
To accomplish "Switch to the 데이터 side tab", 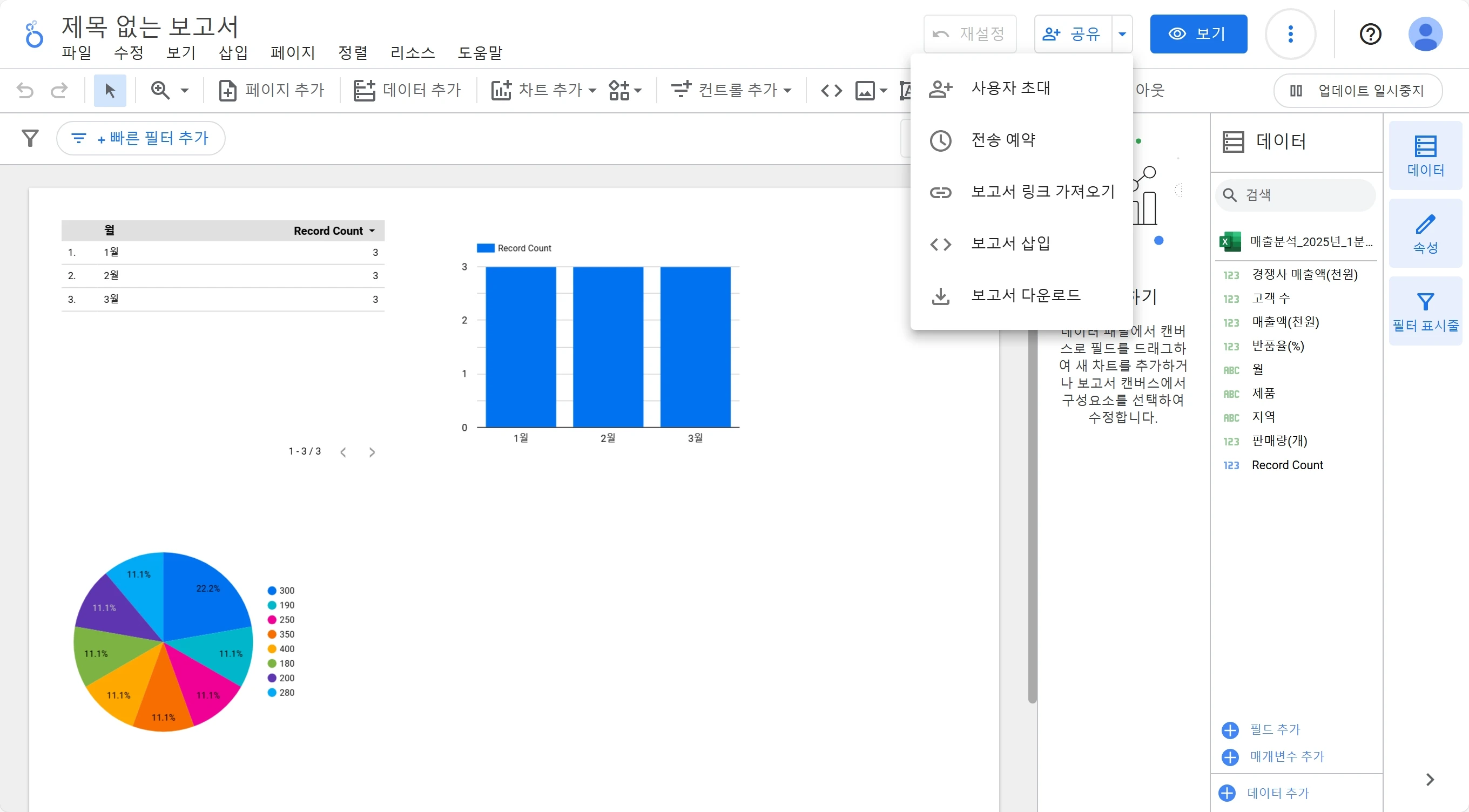I will [1425, 155].
